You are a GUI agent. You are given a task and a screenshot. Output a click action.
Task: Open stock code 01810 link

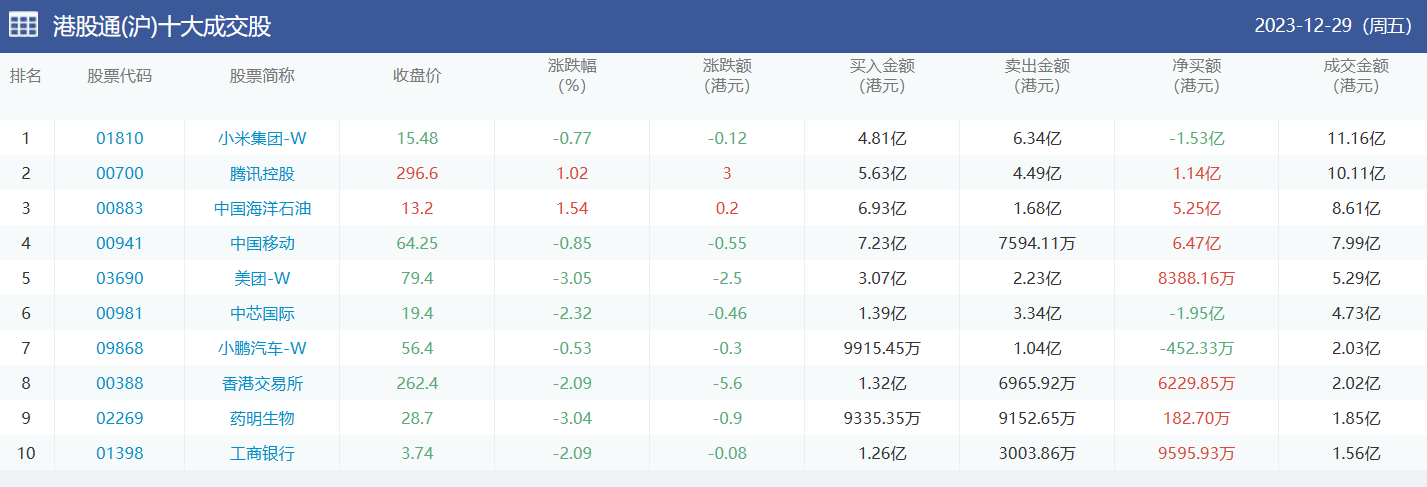[120, 138]
